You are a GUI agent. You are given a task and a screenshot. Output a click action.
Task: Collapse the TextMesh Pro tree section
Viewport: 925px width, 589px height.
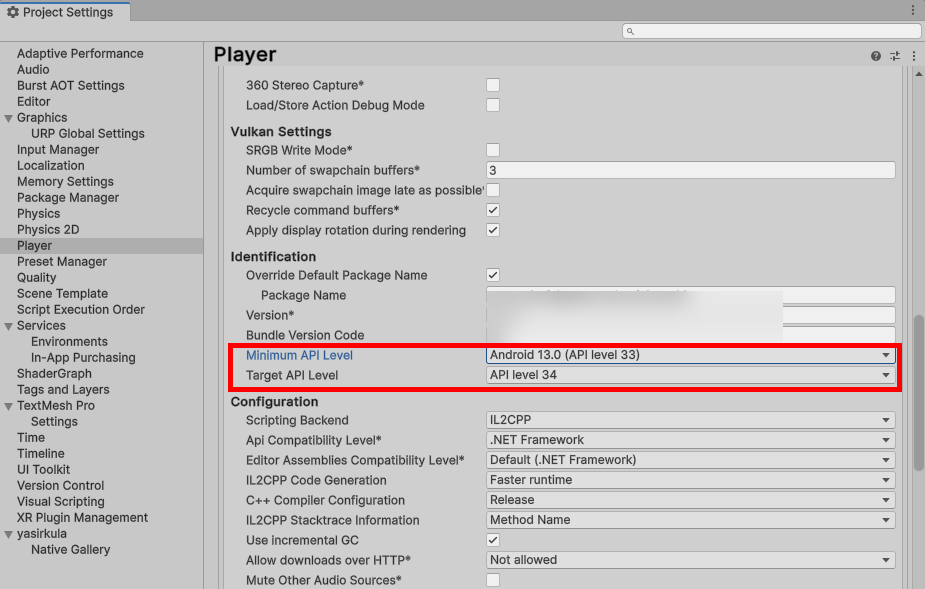(8, 406)
